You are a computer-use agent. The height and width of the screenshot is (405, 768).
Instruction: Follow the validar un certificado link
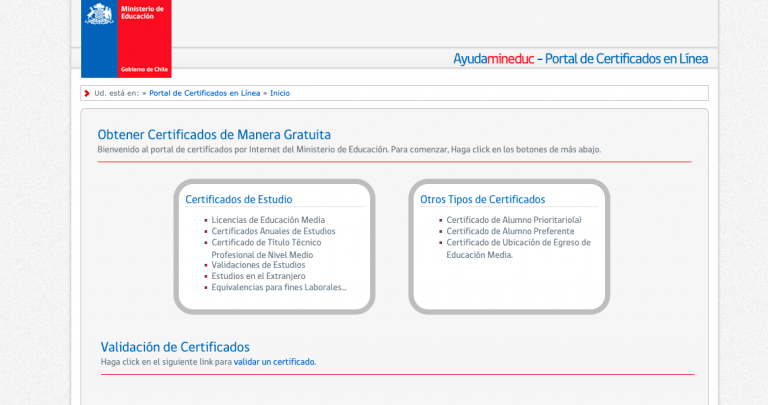(x=274, y=361)
